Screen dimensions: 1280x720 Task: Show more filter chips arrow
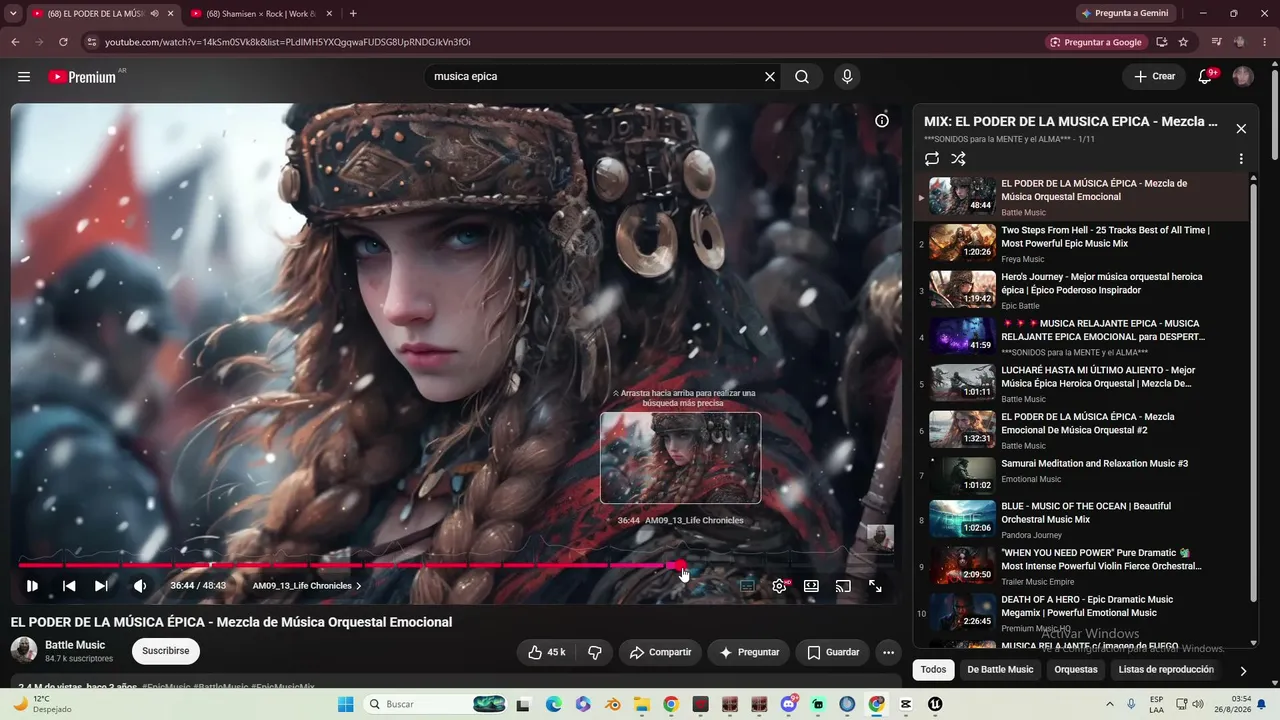click(1243, 671)
